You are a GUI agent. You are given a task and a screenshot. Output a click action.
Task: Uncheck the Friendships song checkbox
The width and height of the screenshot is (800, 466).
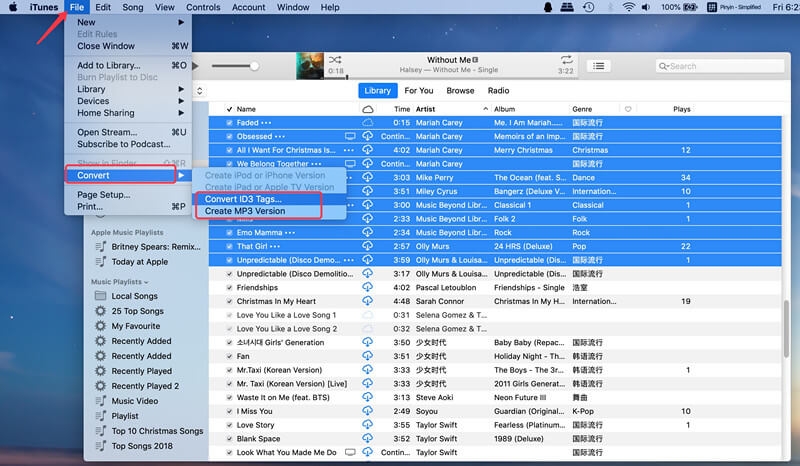[x=229, y=287]
